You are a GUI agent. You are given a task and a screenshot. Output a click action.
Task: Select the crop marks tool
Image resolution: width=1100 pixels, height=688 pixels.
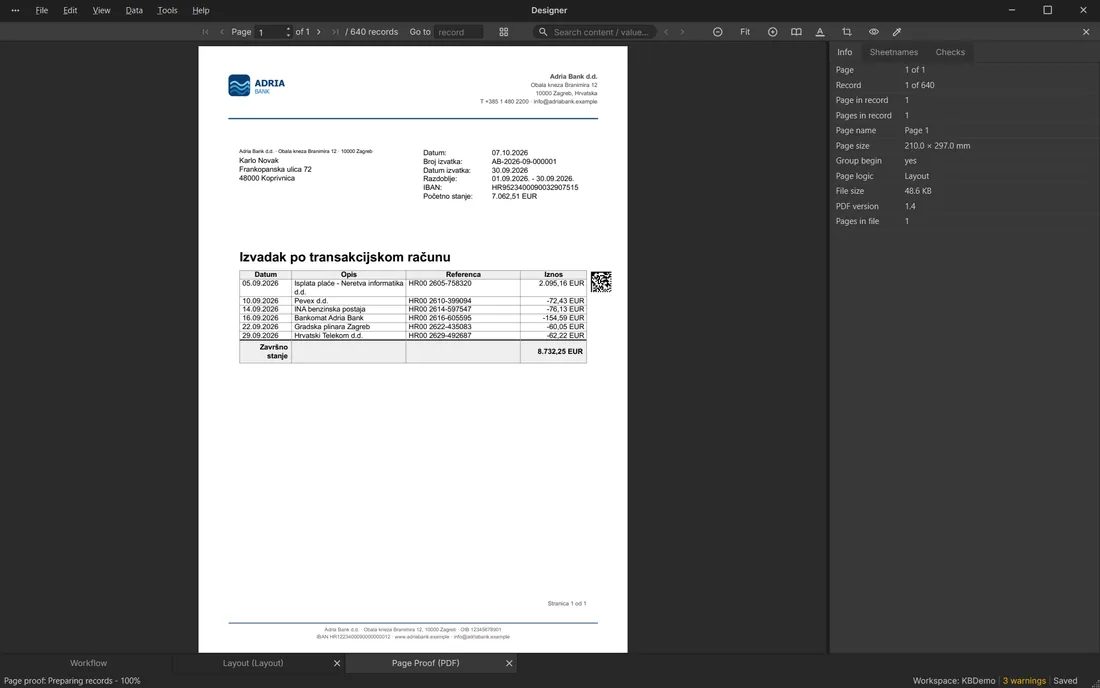[847, 32]
